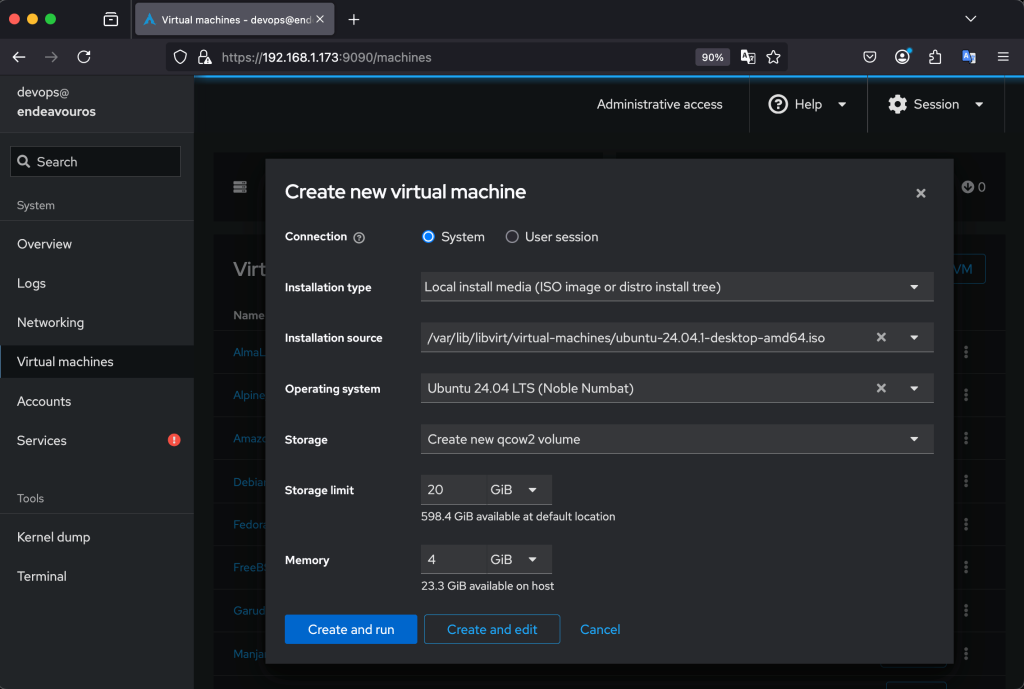Open the Firefox application menu
Viewport: 1024px width, 689px height.
click(x=1002, y=57)
